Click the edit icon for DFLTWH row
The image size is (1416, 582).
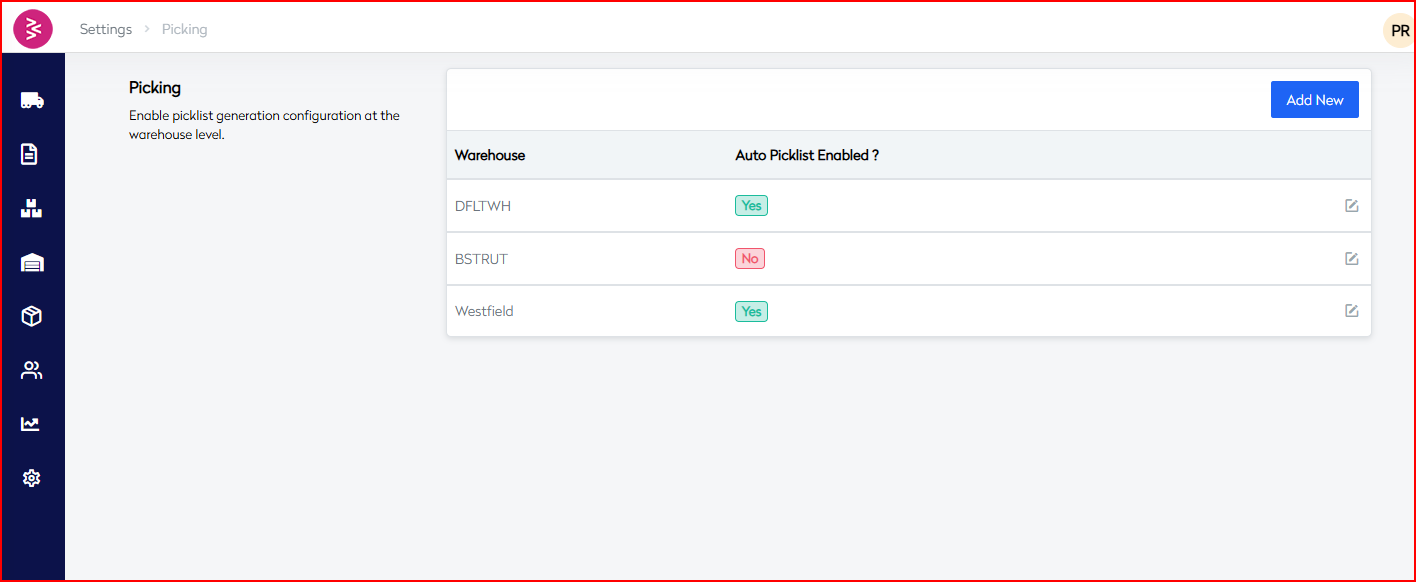(x=1351, y=205)
